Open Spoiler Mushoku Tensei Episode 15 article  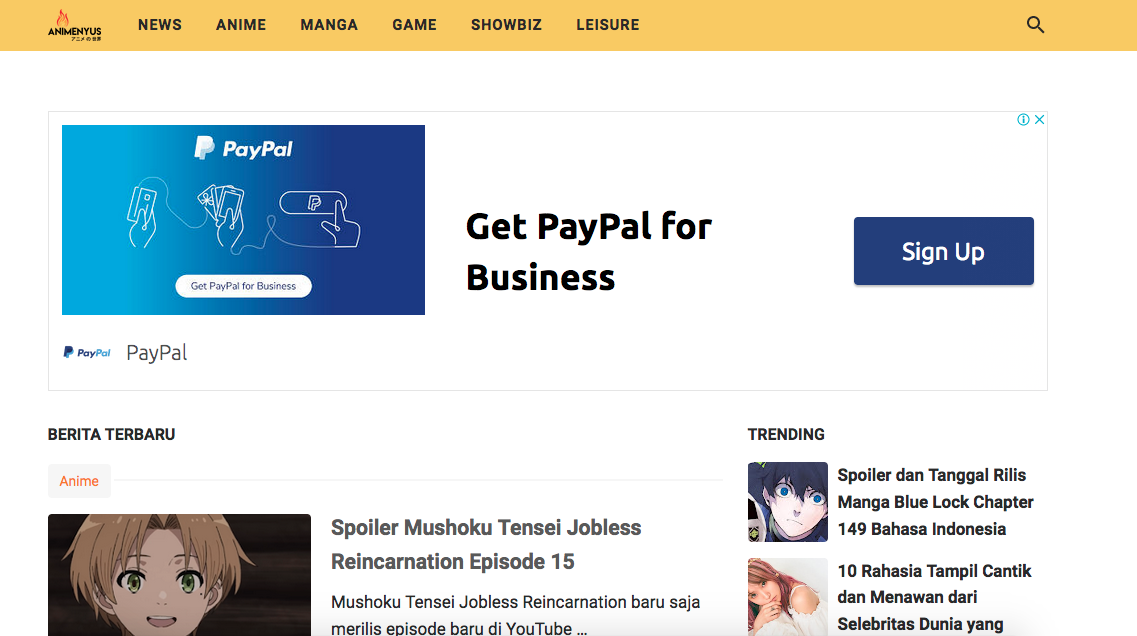tap(486, 545)
